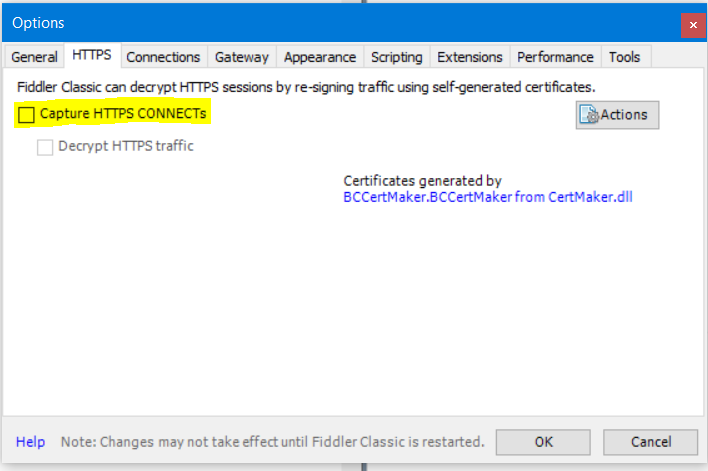Image resolution: width=708 pixels, height=471 pixels.
Task: Show the Performance tab
Action: 556,57
